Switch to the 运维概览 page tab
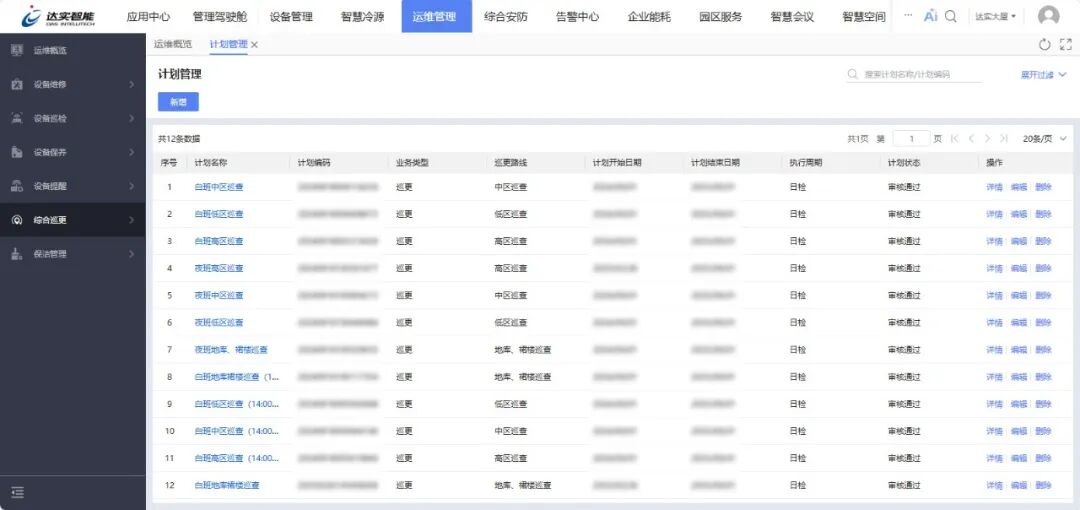1080x510 pixels. pyautogui.click(x=173, y=44)
